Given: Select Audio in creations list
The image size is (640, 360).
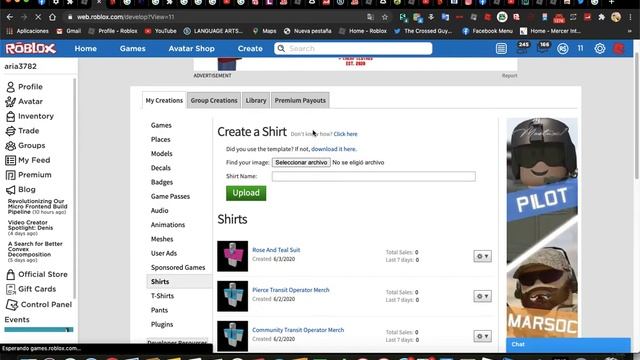Looking at the screenshot, I should click(x=160, y=211).
